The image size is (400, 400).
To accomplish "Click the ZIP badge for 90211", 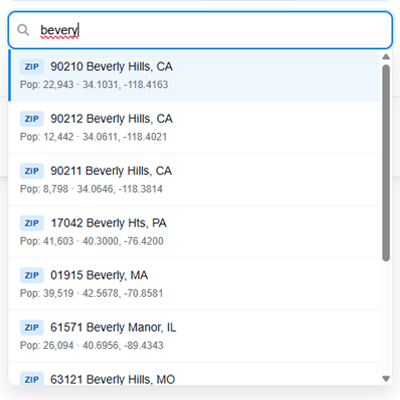I will point(32,171).
